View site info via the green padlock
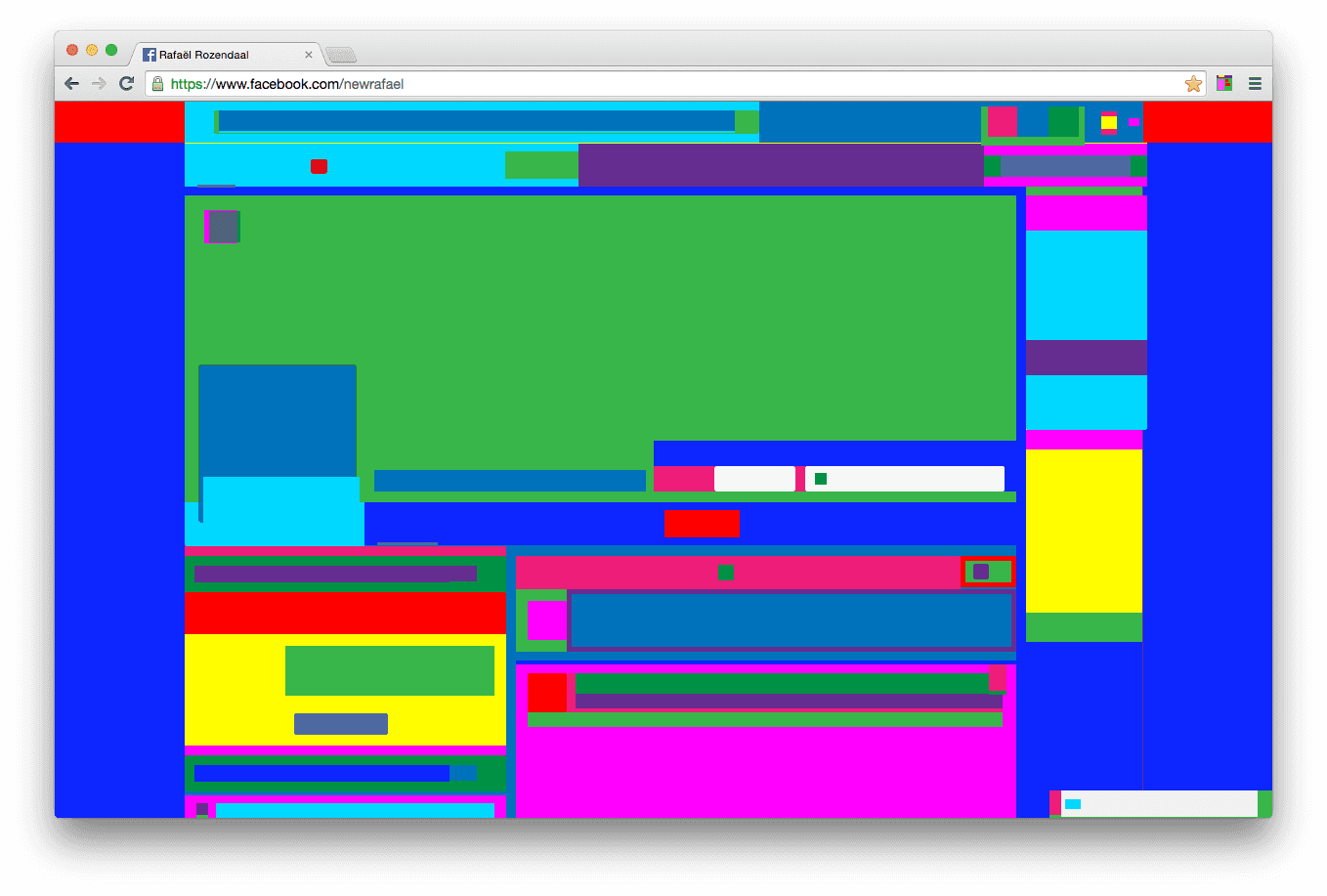1327x896 pixels. [x=157, y=84]
